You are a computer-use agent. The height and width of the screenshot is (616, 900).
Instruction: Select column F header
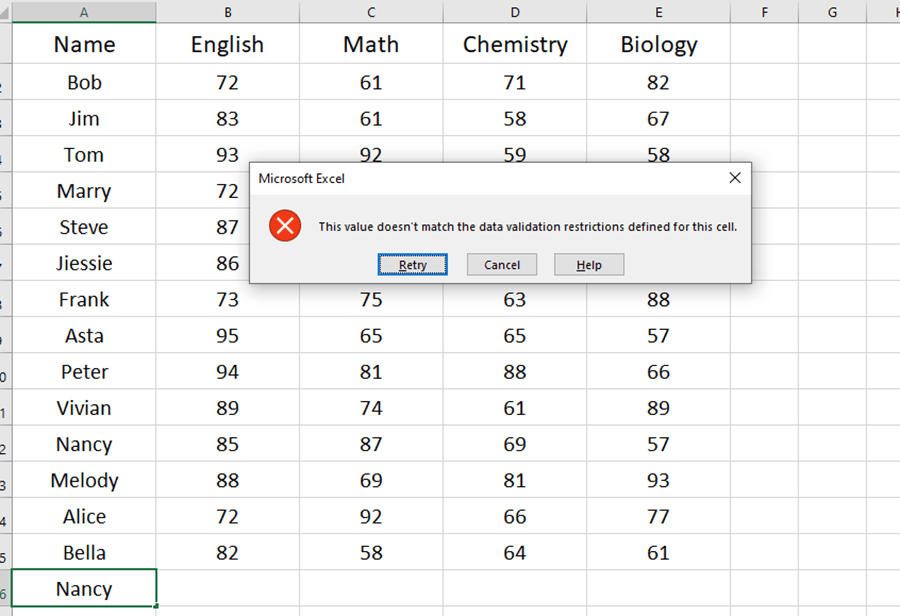click(x=765, y=12)
